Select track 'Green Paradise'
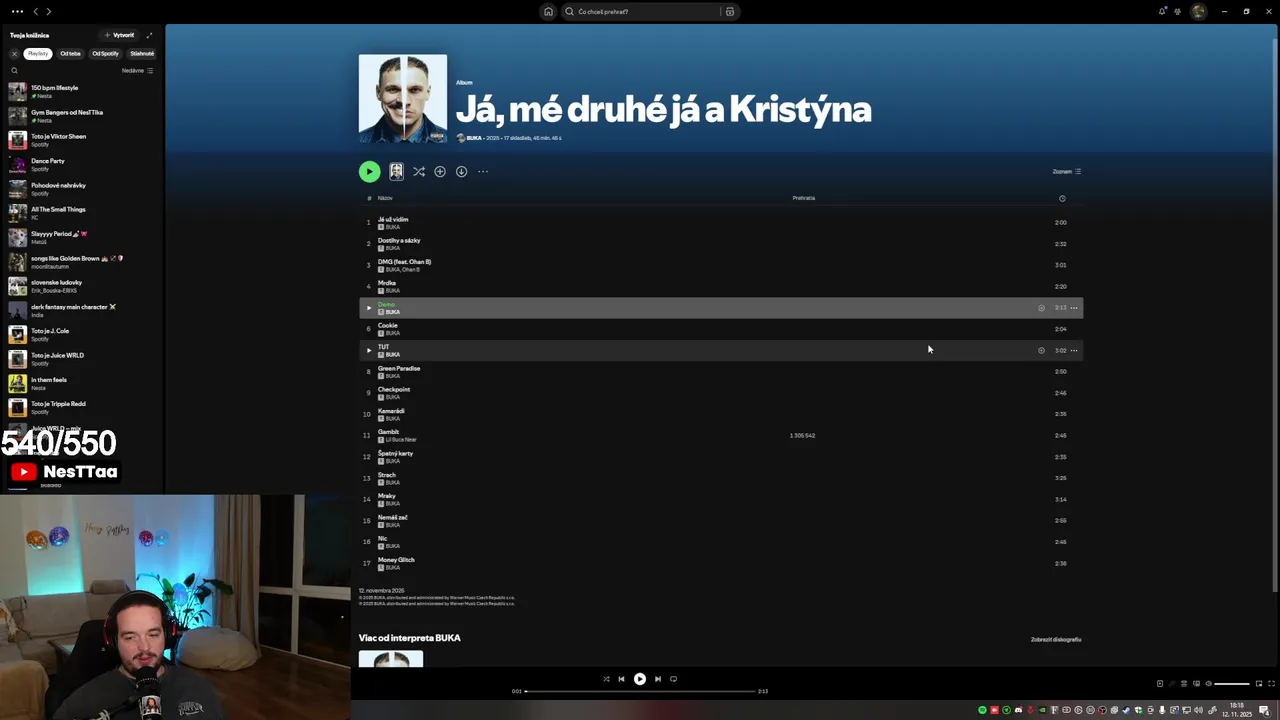Viewport: 1280px width, 720px height. [x=721, y=372]
